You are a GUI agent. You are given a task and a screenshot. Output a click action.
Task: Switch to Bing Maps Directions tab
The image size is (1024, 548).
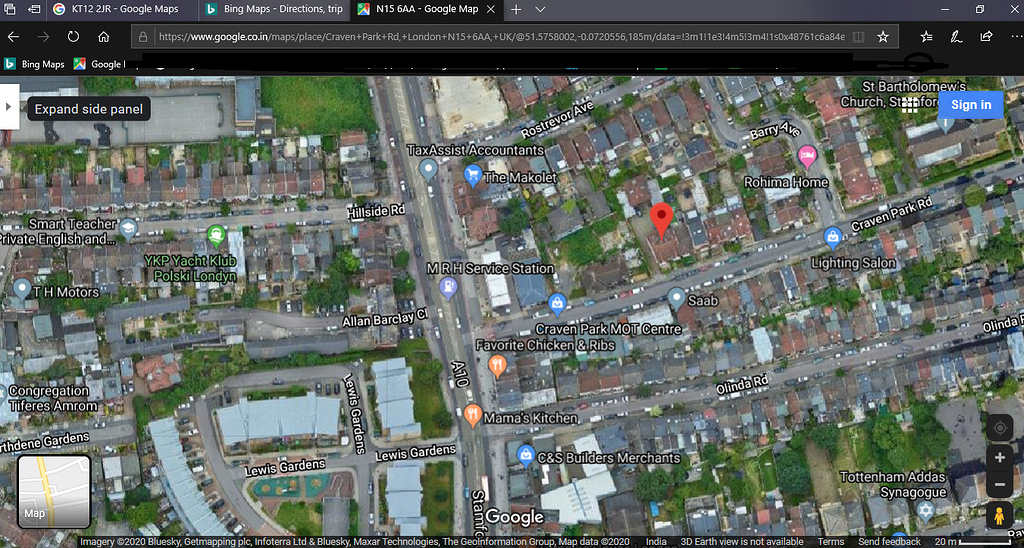click(x=274, y=10)
